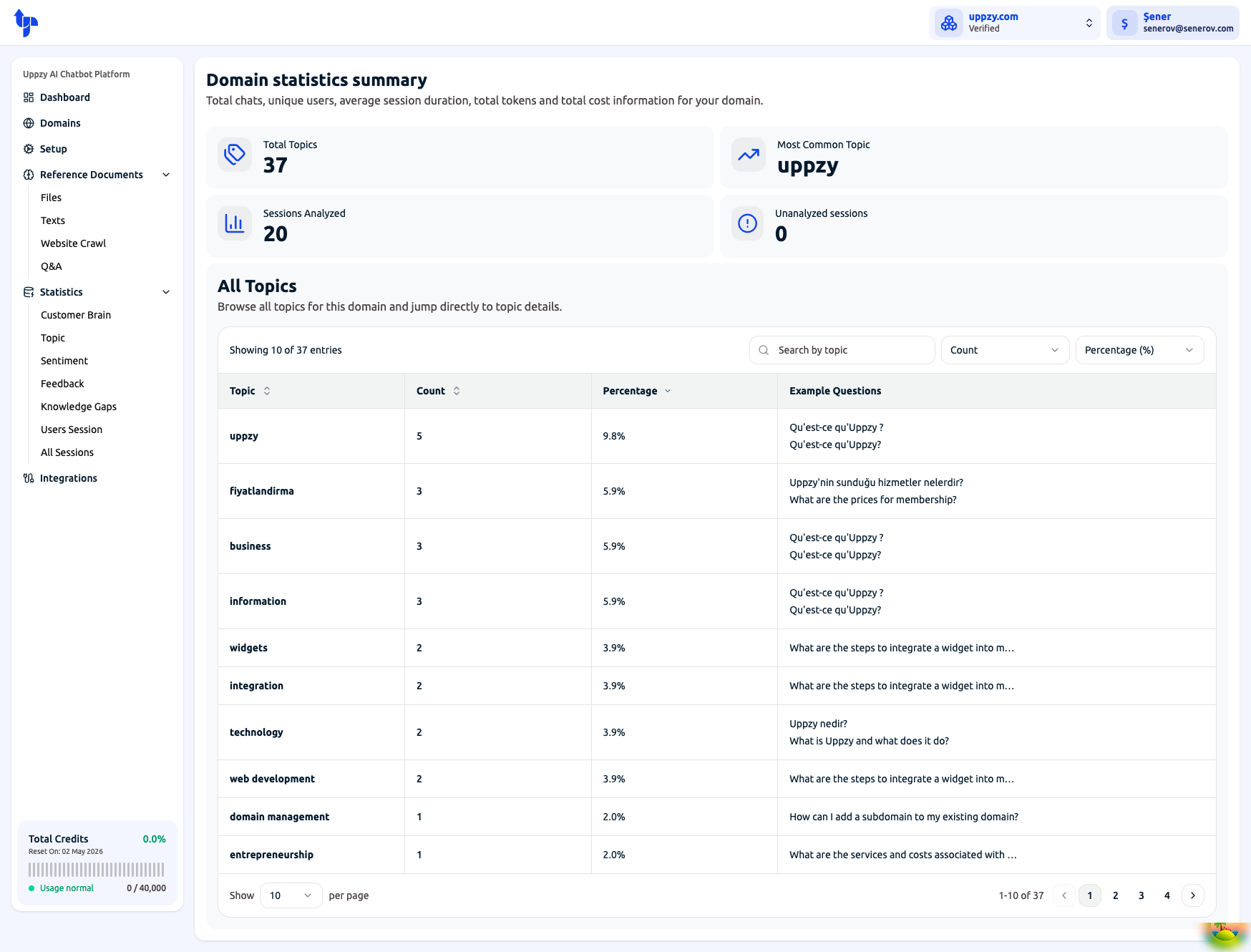The image size is (1251, 952).
Task: Click the Dashboard grid icon
Action: point(29,97)
